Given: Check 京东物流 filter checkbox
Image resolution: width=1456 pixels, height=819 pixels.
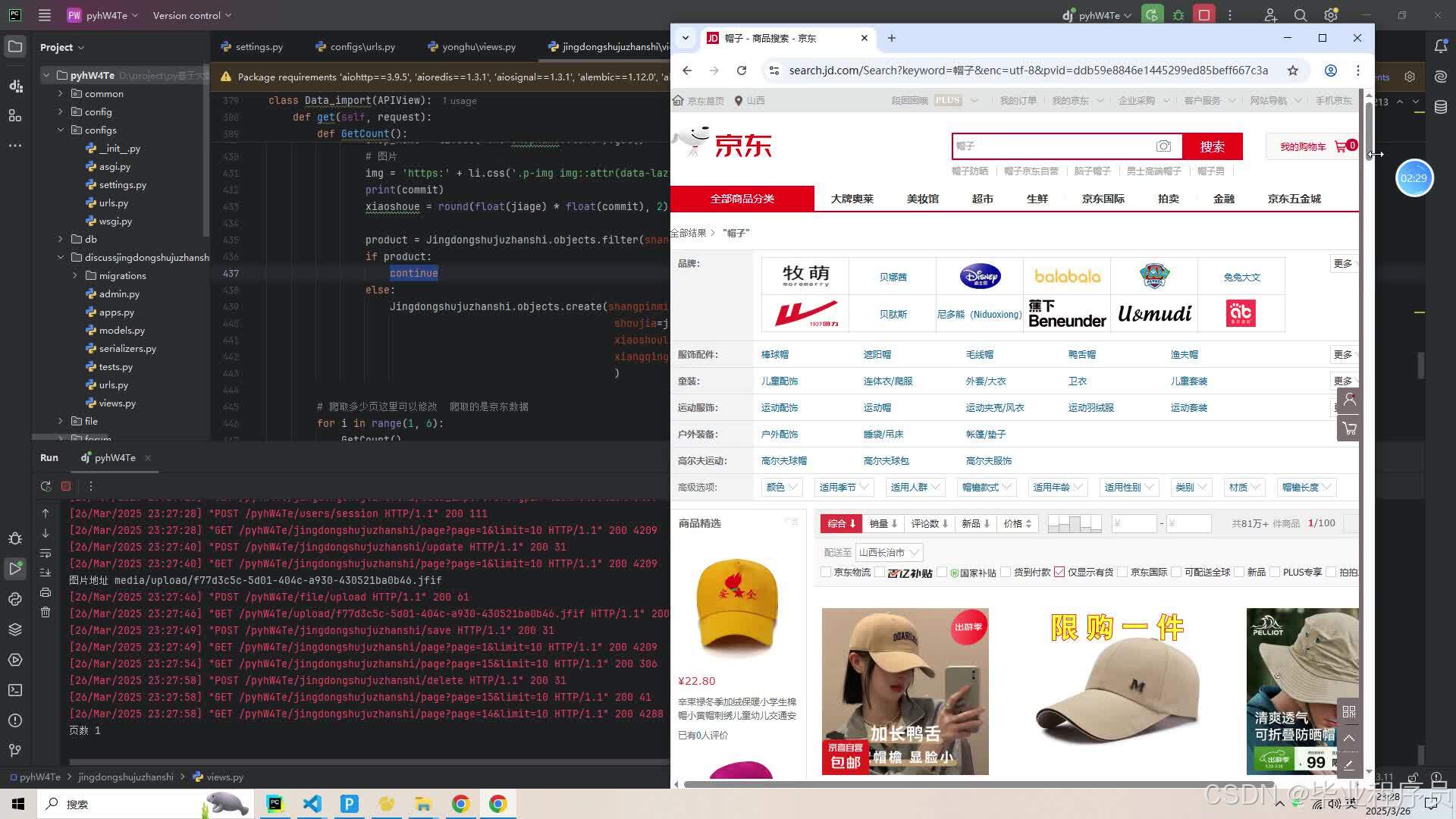Looking at the screenshot, I should [826, 572].
